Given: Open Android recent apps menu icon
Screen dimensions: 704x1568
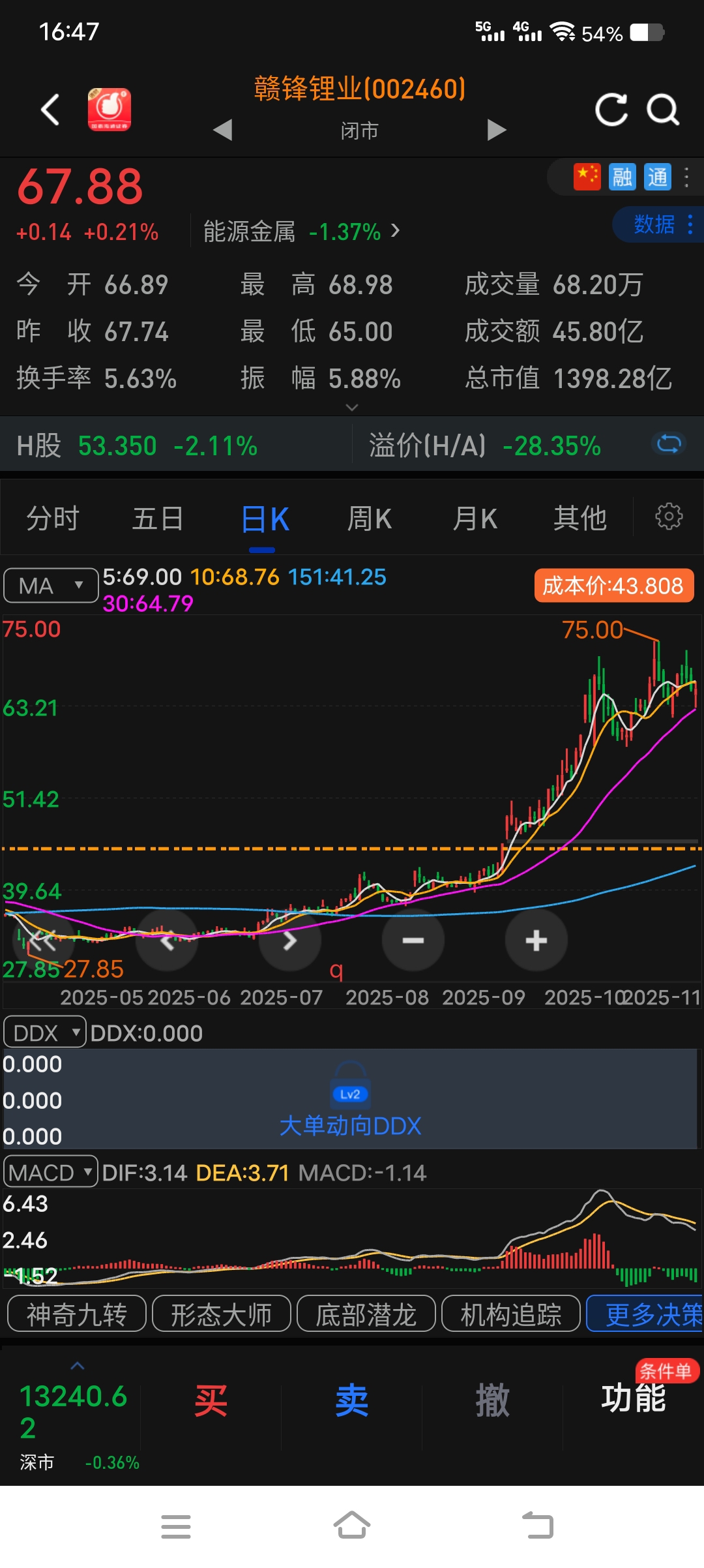Looking at the screenshot, I should pyautogui.click(x=176, y=1526).
